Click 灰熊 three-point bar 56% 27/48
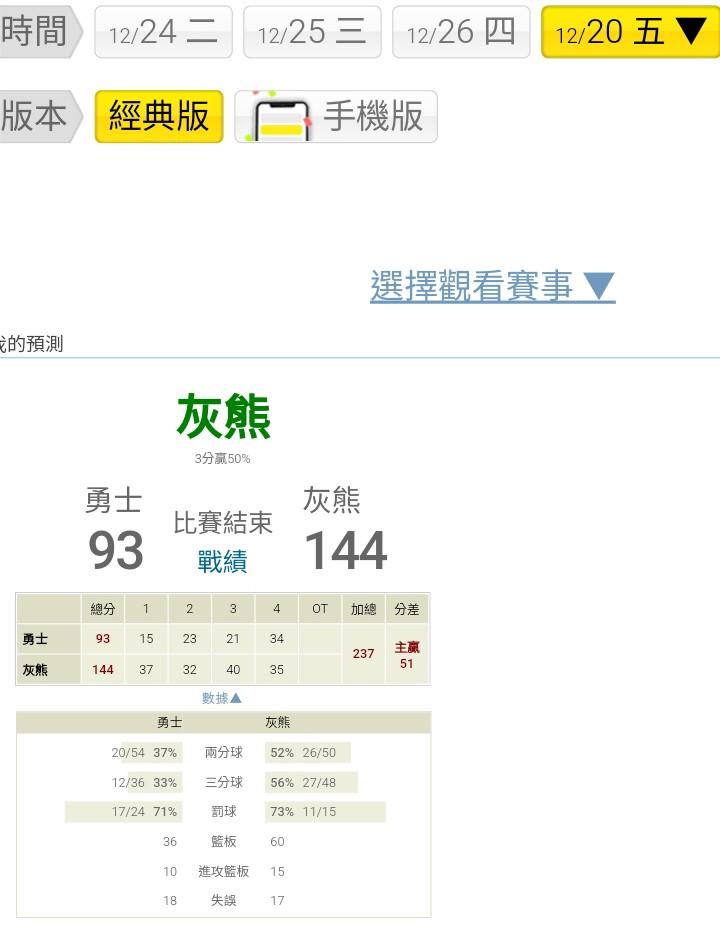720x925 pixels. [311, 782]
